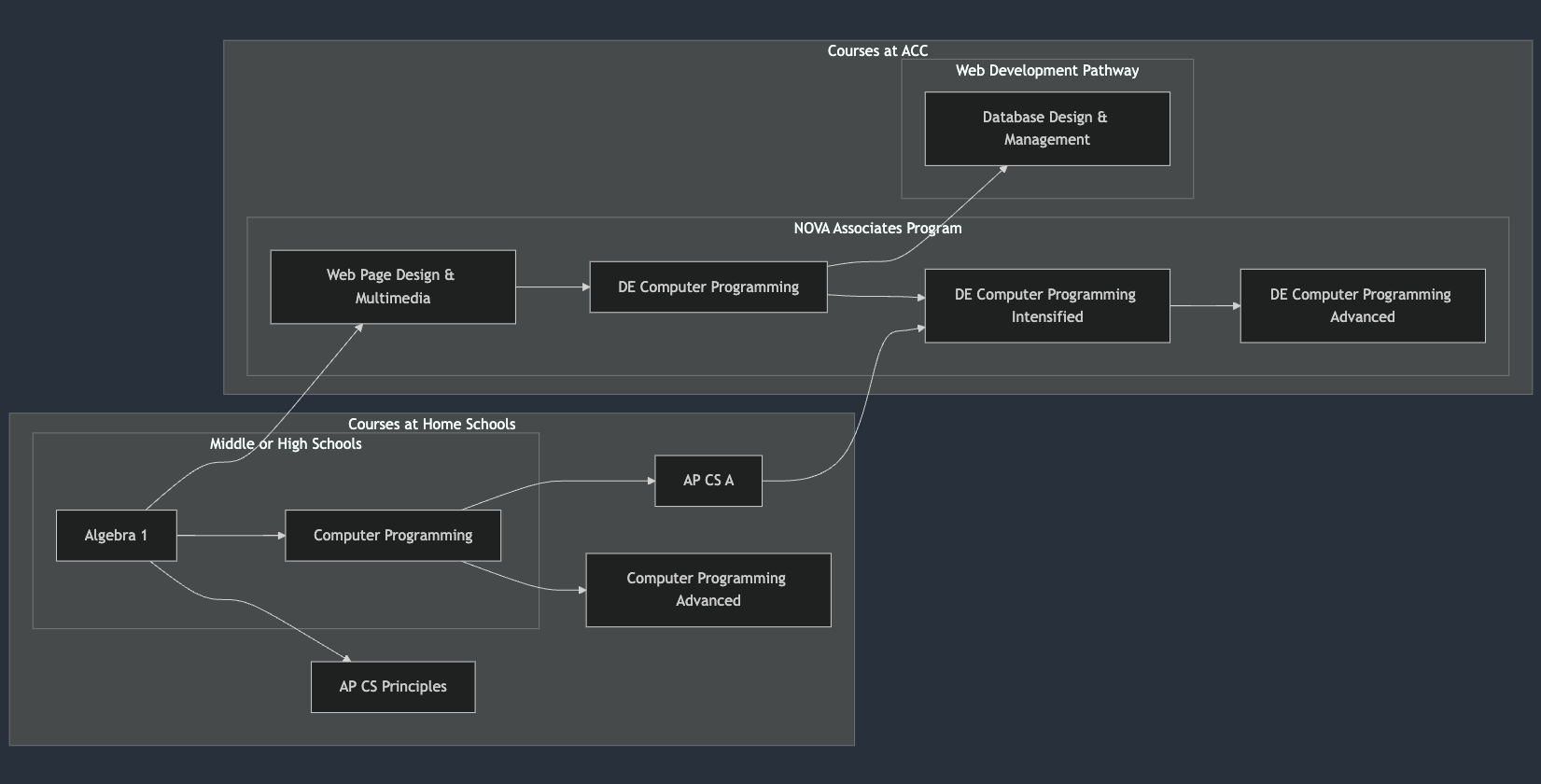Click the Computer Programming node beside Algebra 1
This screenshot has height=784, width=1541.
tap(392, 536)
